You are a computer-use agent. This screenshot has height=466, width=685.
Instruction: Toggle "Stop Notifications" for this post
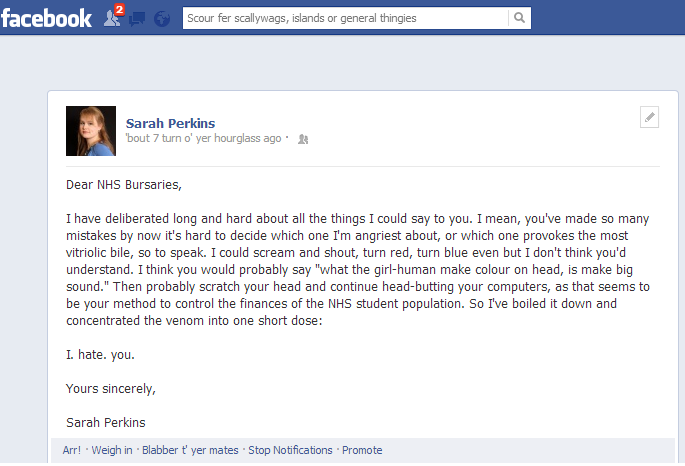290,450
